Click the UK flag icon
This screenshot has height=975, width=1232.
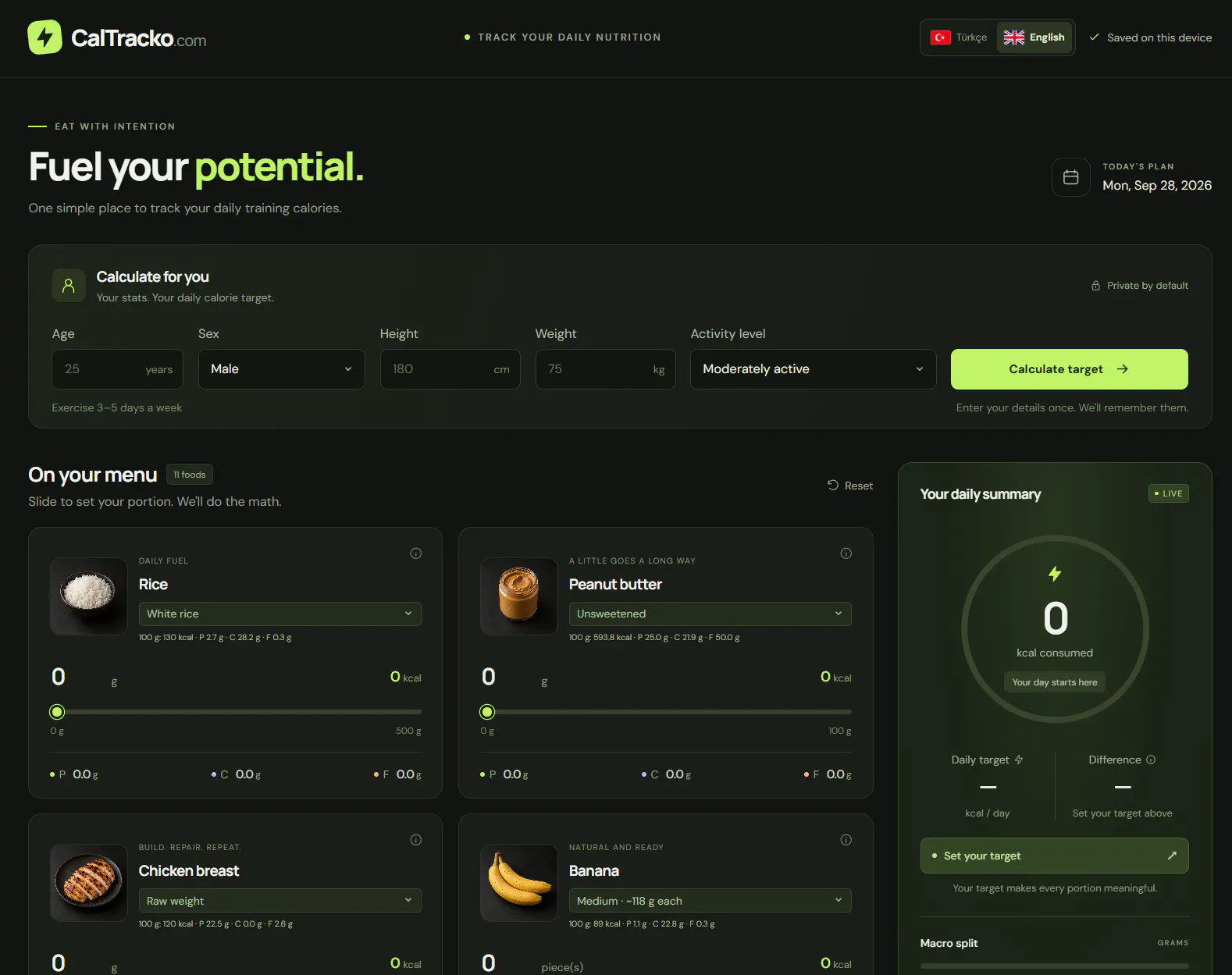(1013, 37)
